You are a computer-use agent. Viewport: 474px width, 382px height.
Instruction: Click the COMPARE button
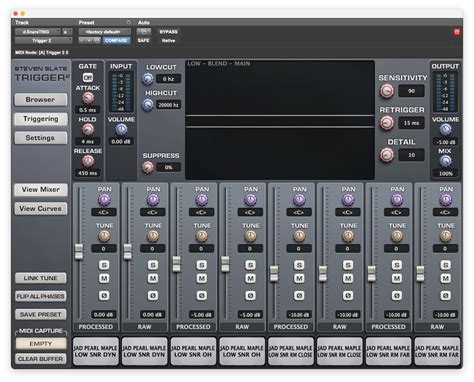tap(116, 41)
